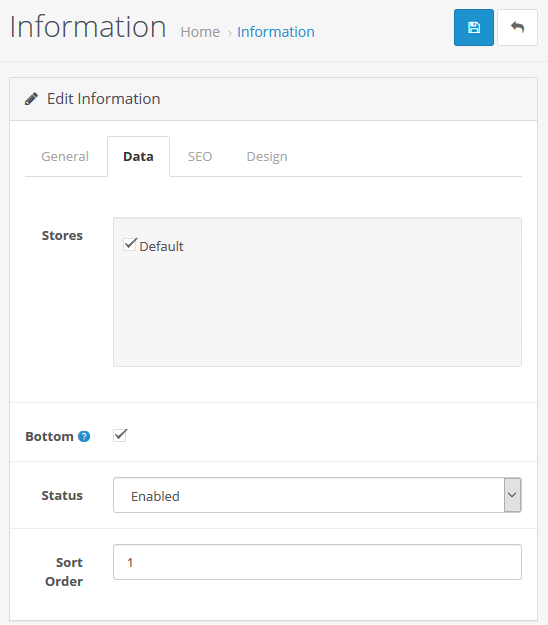This screenshot has height=625, width=548.
Task: Click the Bottom help question-mark icon
Action: coord(84,436)
